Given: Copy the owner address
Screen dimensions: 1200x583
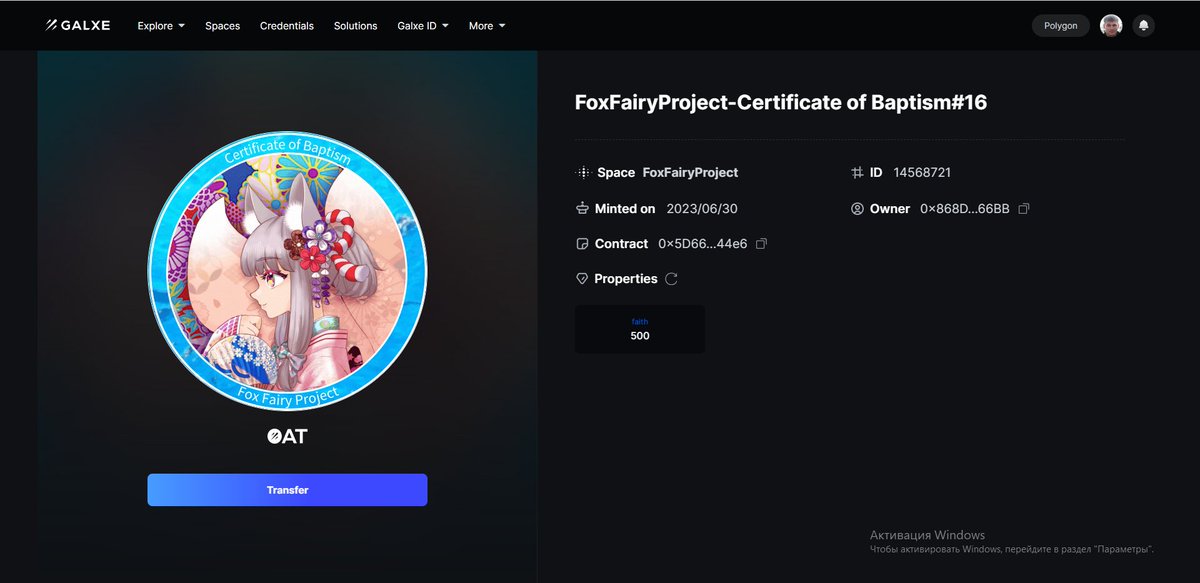Looking at the screenshot, I should point(1023,209).
